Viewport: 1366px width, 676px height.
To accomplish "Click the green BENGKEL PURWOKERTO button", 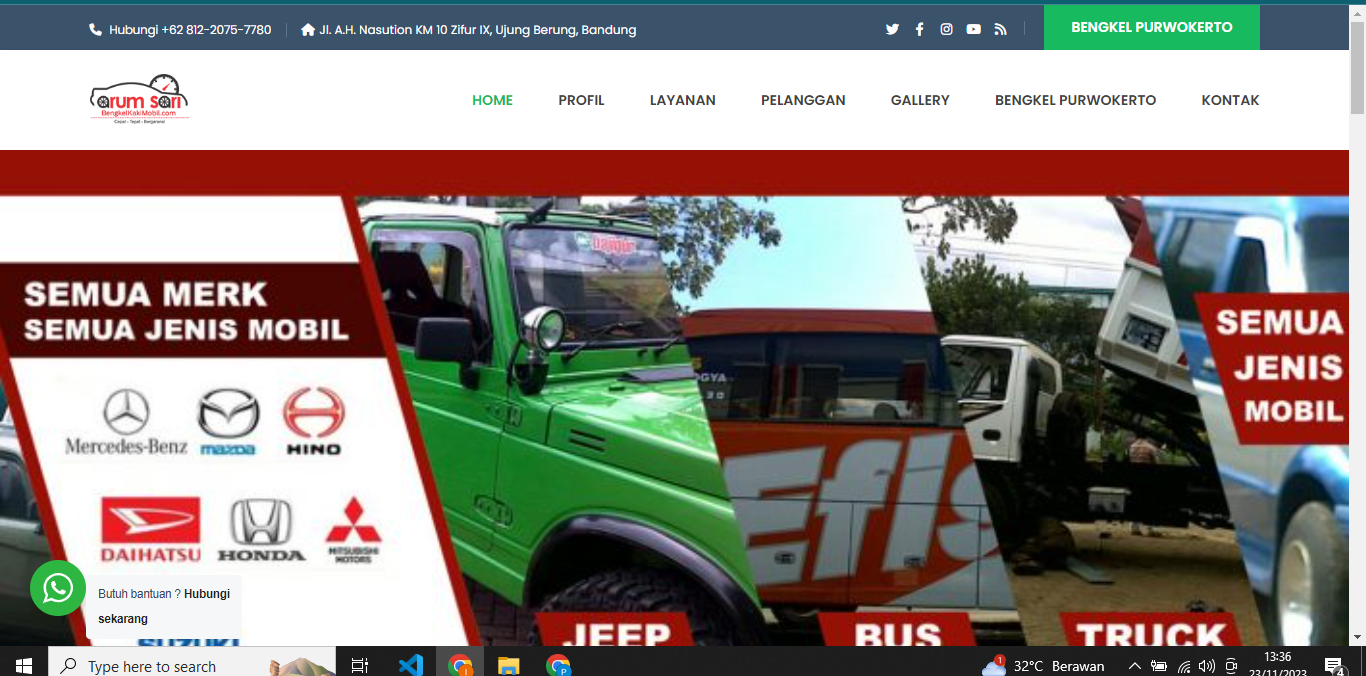I will [x=1152, y=27].
